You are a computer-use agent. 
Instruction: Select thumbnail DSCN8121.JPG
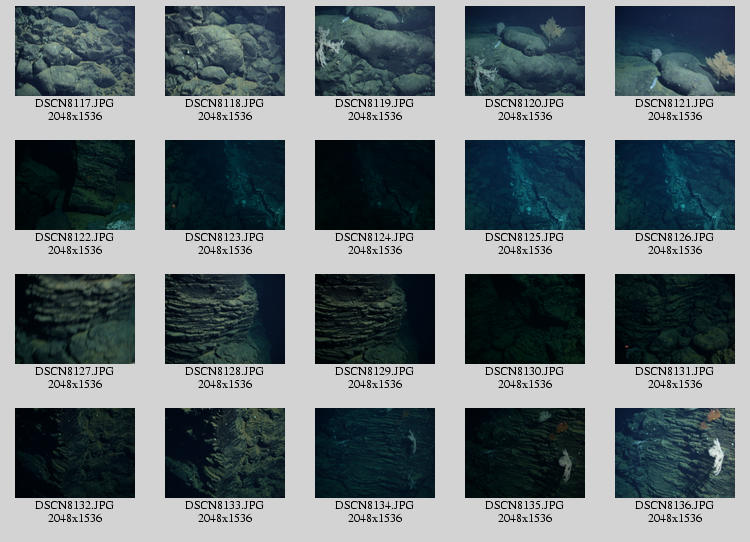point(675,51)
